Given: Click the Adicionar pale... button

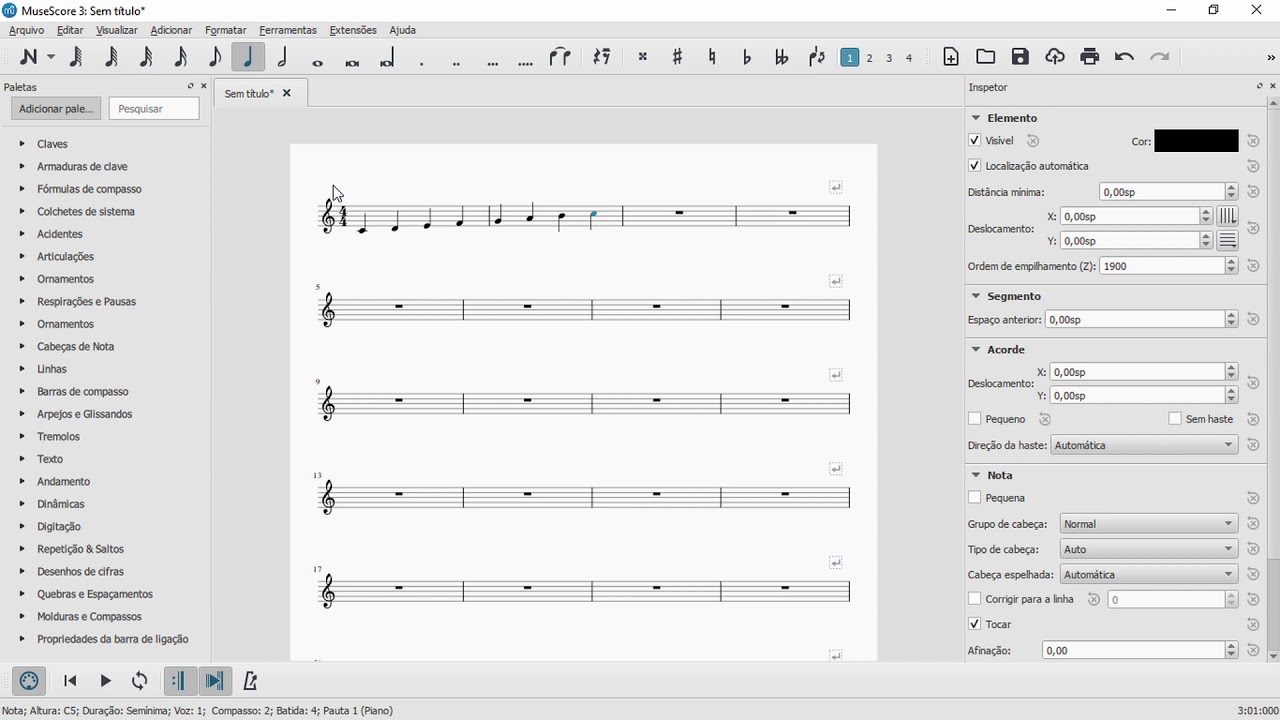Looking at the screenshot, I should pos(56,109).
